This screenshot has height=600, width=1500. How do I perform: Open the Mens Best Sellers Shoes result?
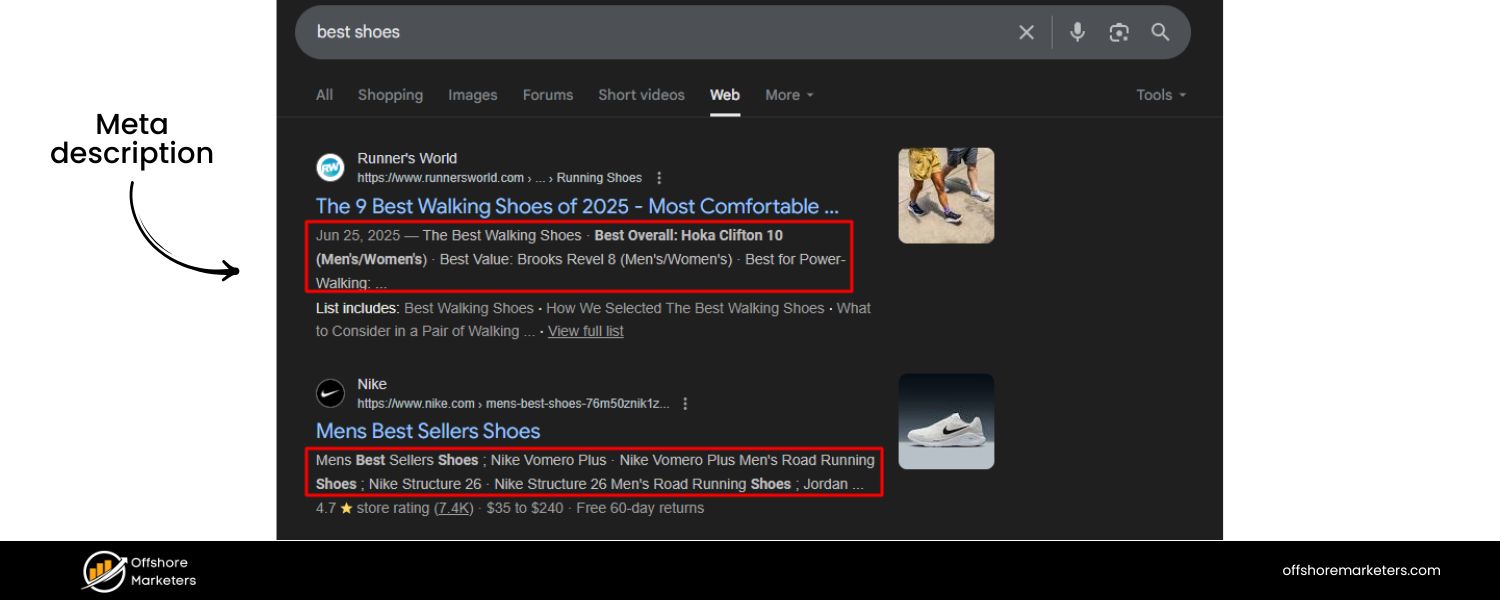coord(427,431)
